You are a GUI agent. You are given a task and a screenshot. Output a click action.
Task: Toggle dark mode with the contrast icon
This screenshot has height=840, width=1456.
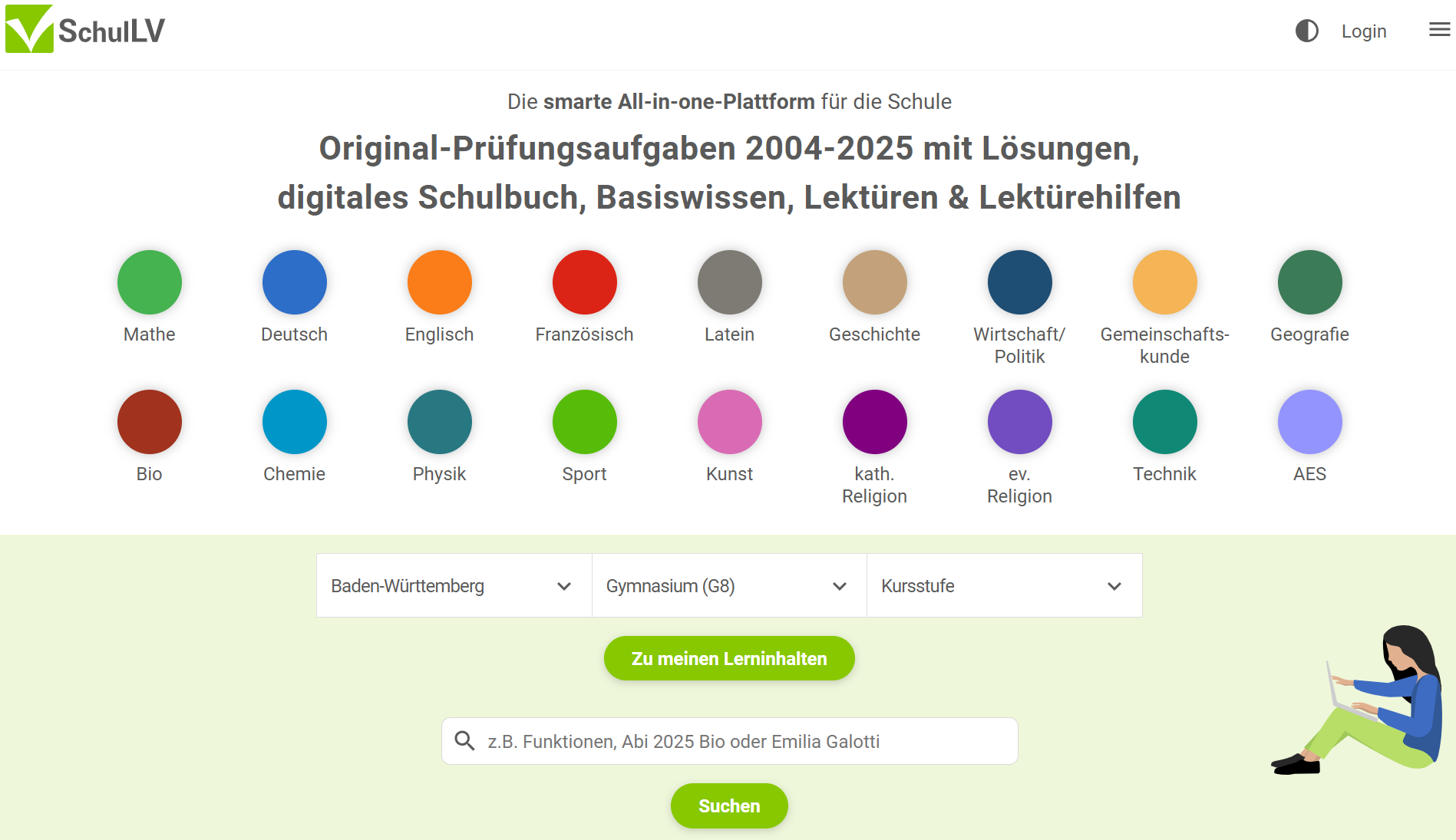point(1306,31)
